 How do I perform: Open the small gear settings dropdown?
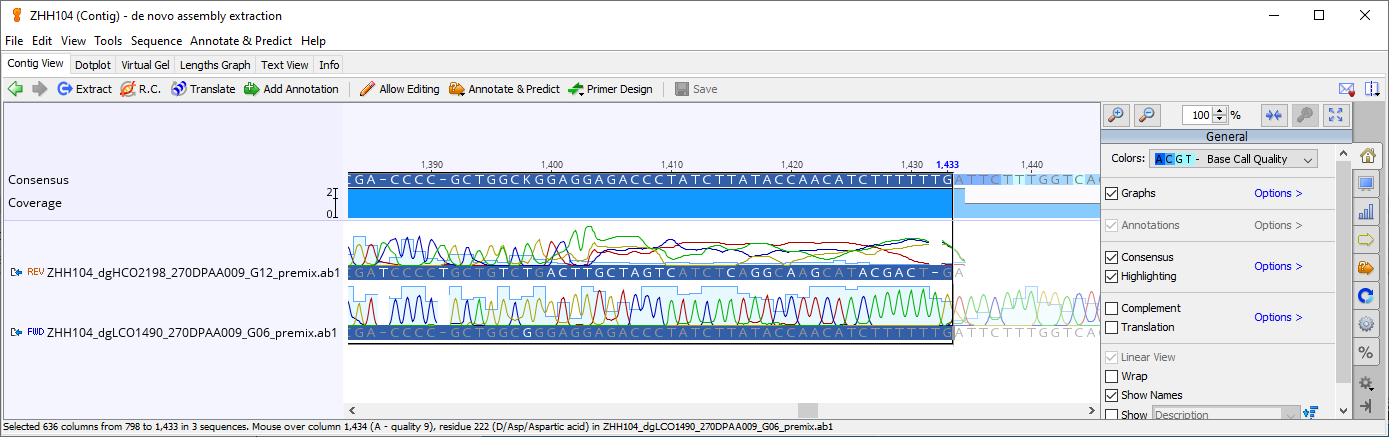(1366, 383)
